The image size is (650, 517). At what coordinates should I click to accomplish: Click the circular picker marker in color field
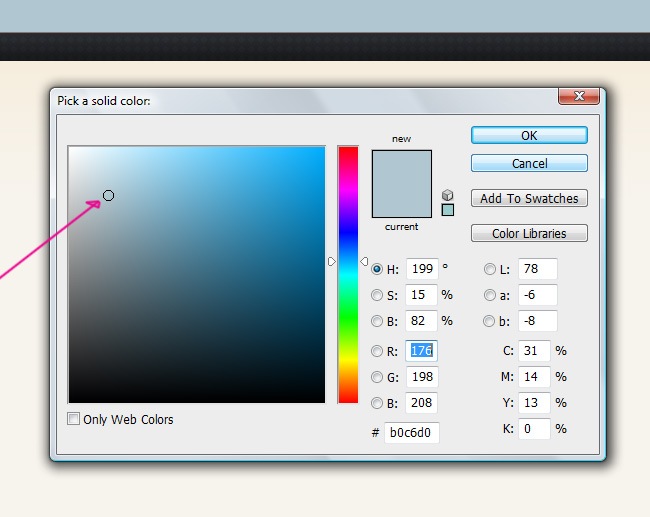click(x=108, y=195)
